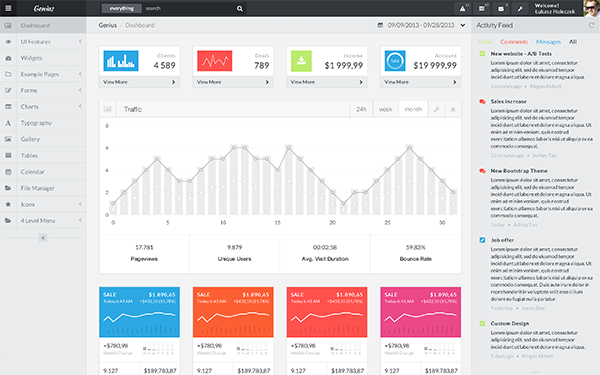The height and width of the screenshot is (375, 600).
Task: Click the hamburger menu icon
Action: pos(8,8)
